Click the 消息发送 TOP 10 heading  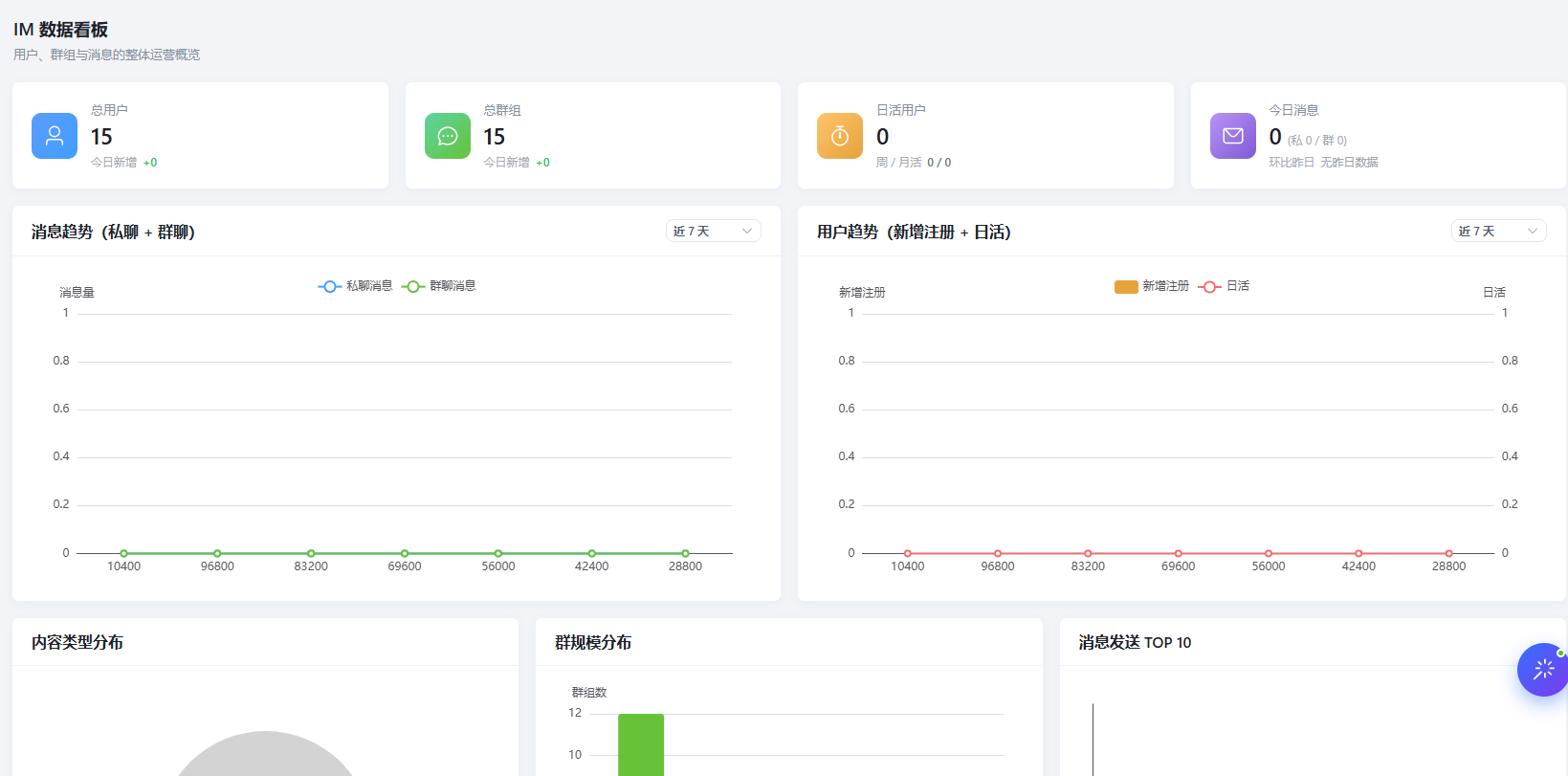point(1135,642)
